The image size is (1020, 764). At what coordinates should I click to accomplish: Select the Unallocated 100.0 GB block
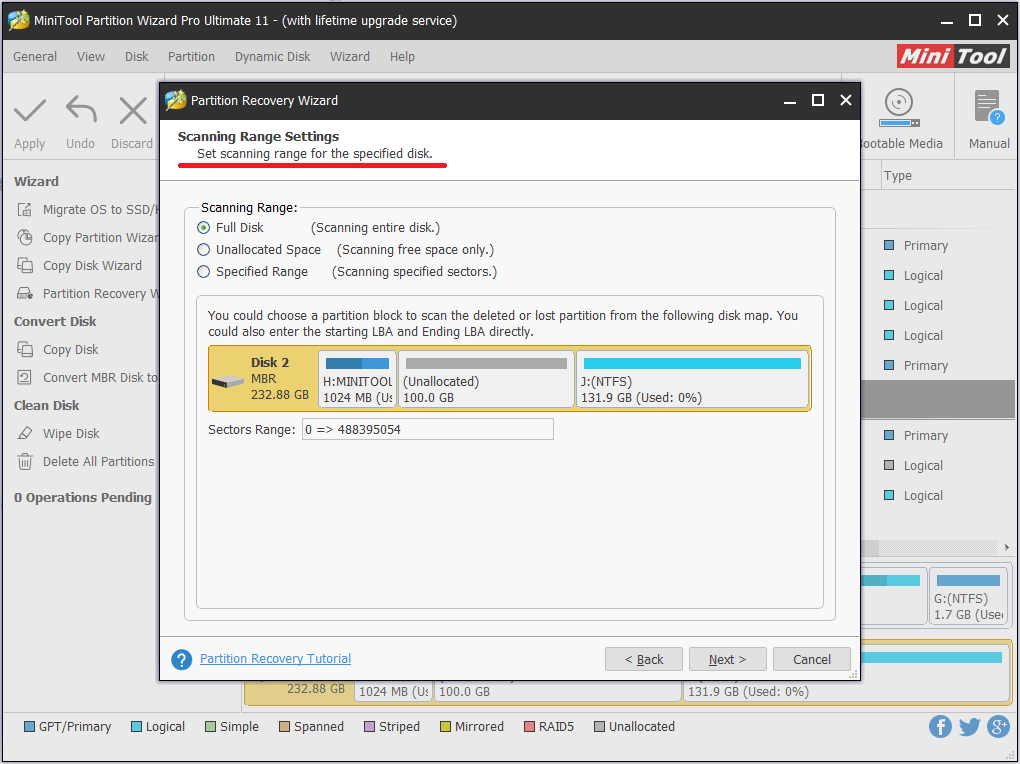[486, 379]
